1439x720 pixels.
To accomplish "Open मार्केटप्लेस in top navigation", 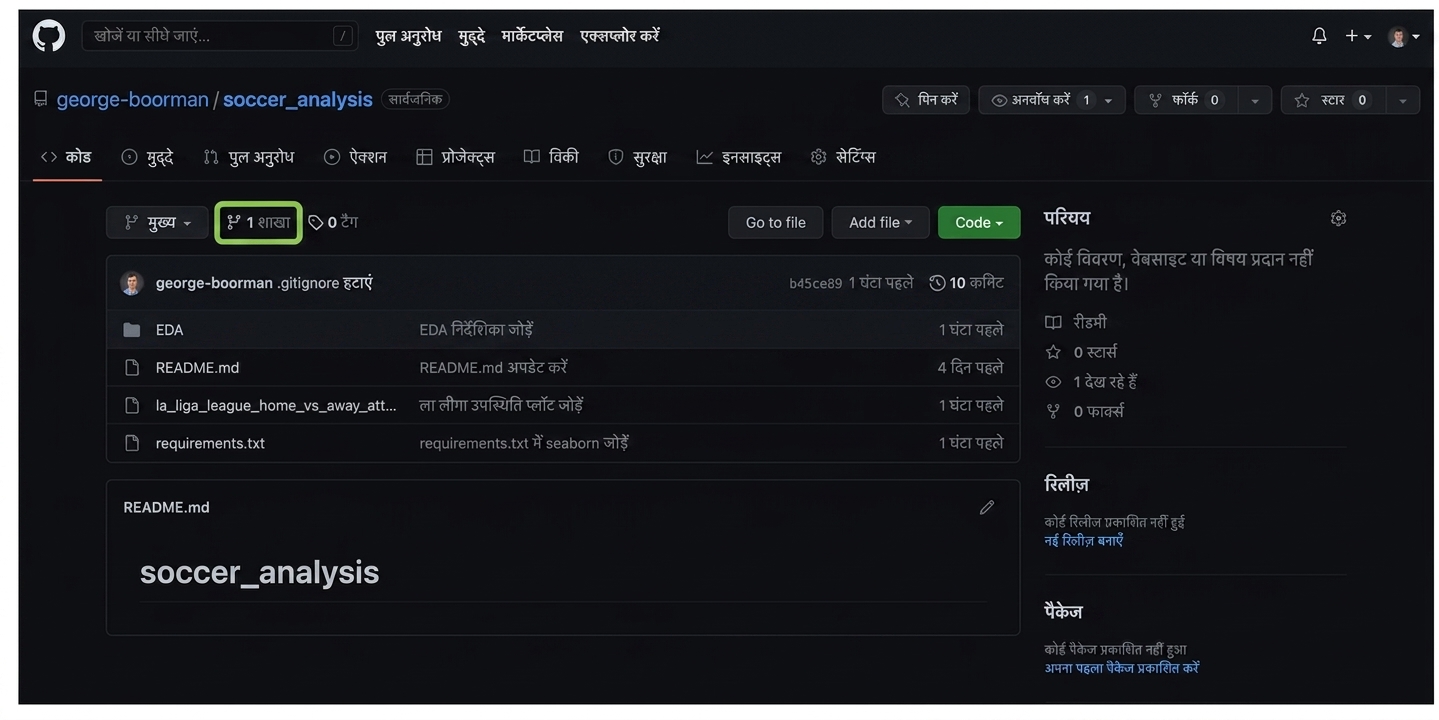I will tap(532, 36).
